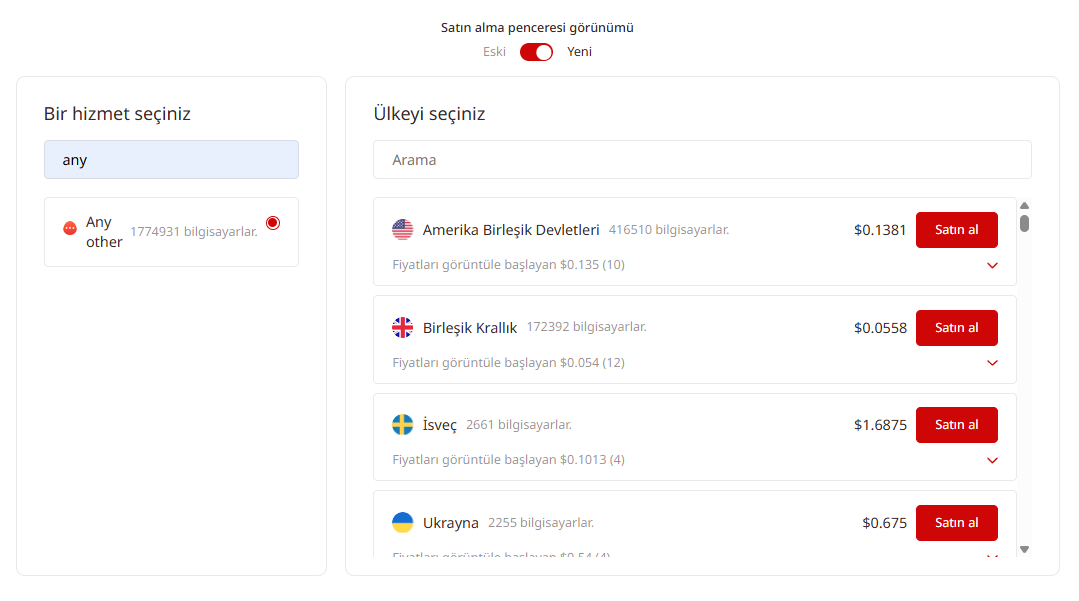Buy Amerika Birleşik Devletleri number with Satın al
1079x601 pixels.
point(957,230)
